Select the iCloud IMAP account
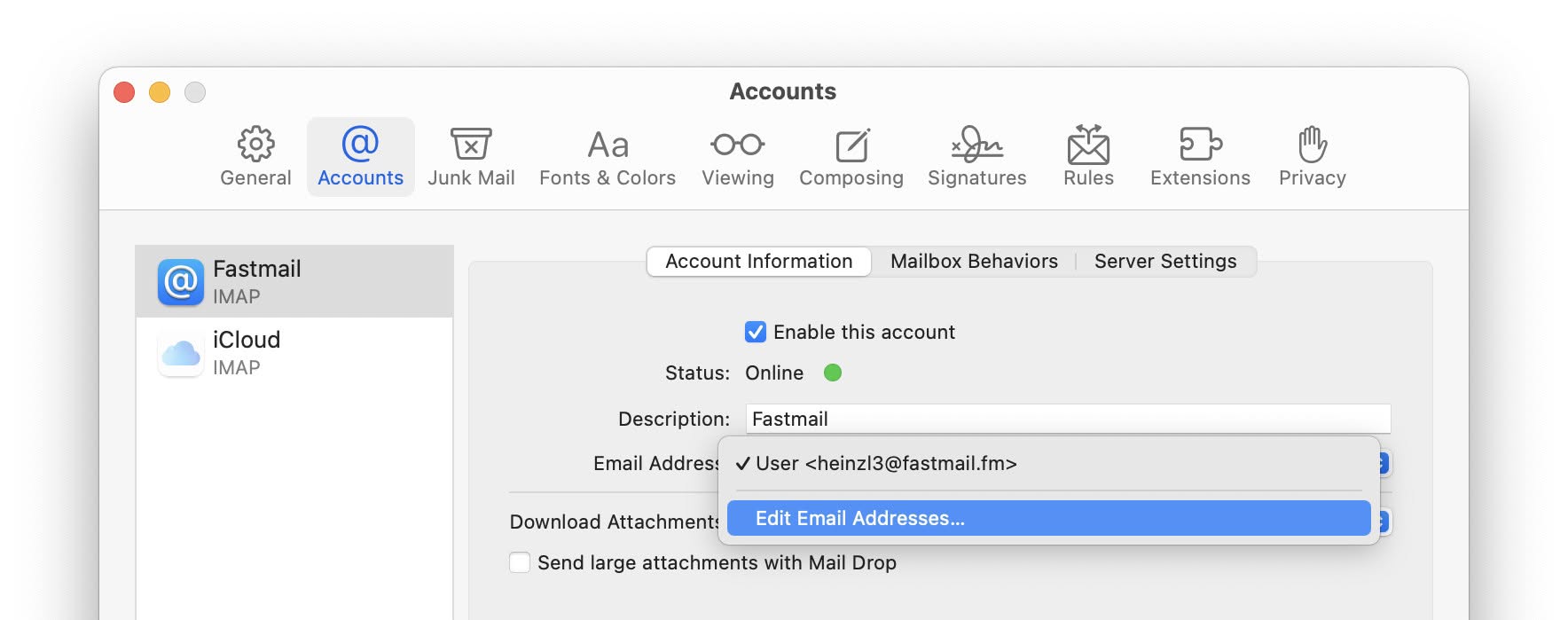The width and height of the screenshot is (1568, 620). (294, 353)
